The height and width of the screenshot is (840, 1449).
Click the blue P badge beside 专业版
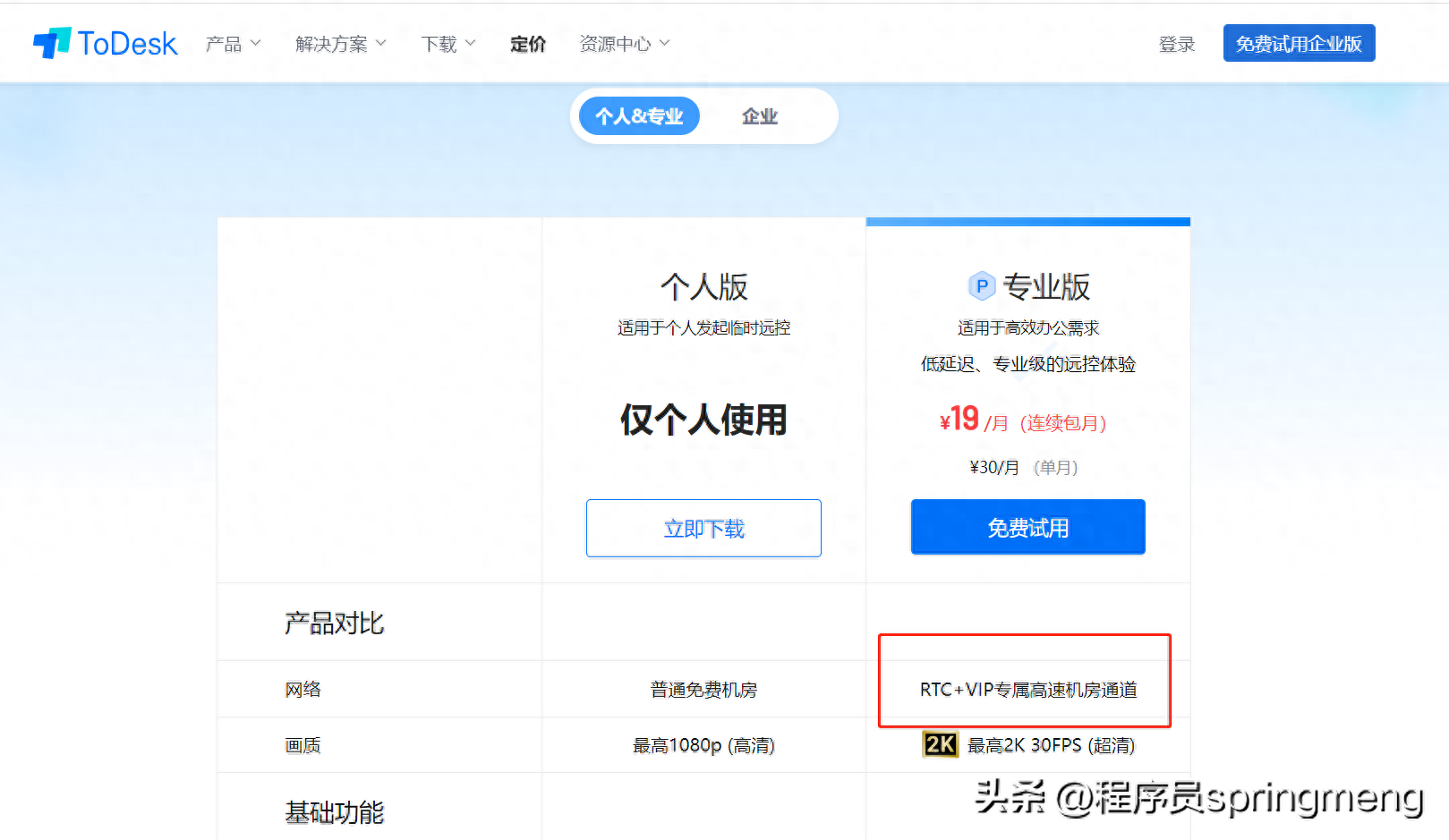tap(982, 286)
